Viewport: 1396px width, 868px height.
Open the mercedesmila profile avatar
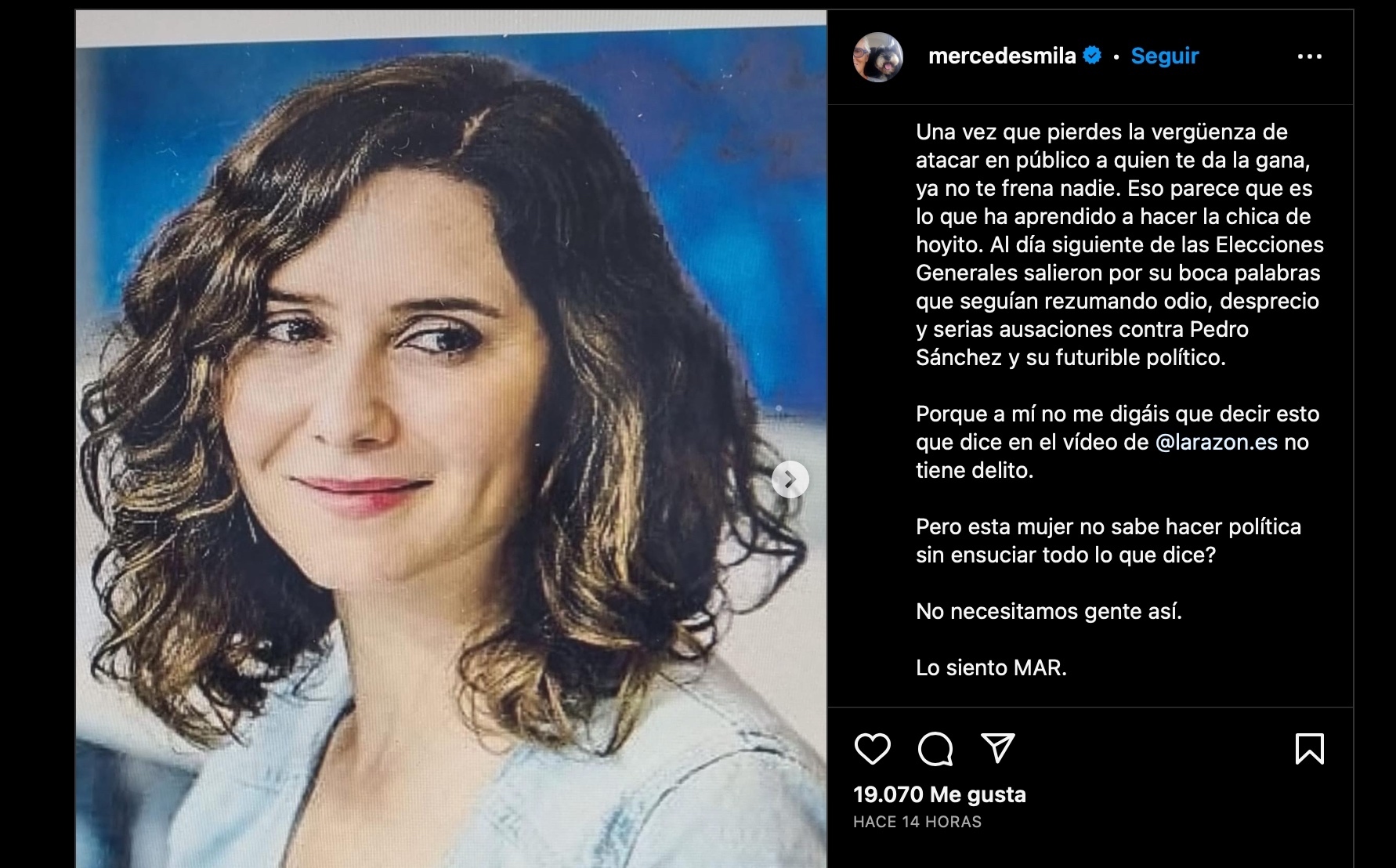[x=878, y=57]
